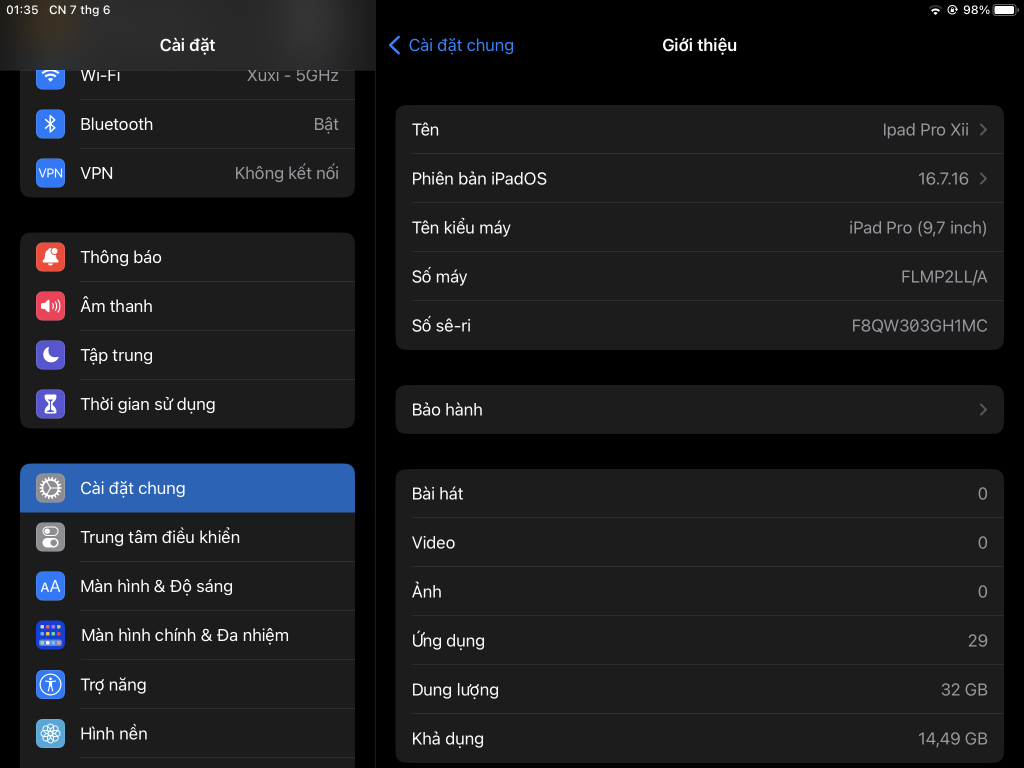
Task: Tap the Ứng dụng label
Action: click(x=448, y=641)
